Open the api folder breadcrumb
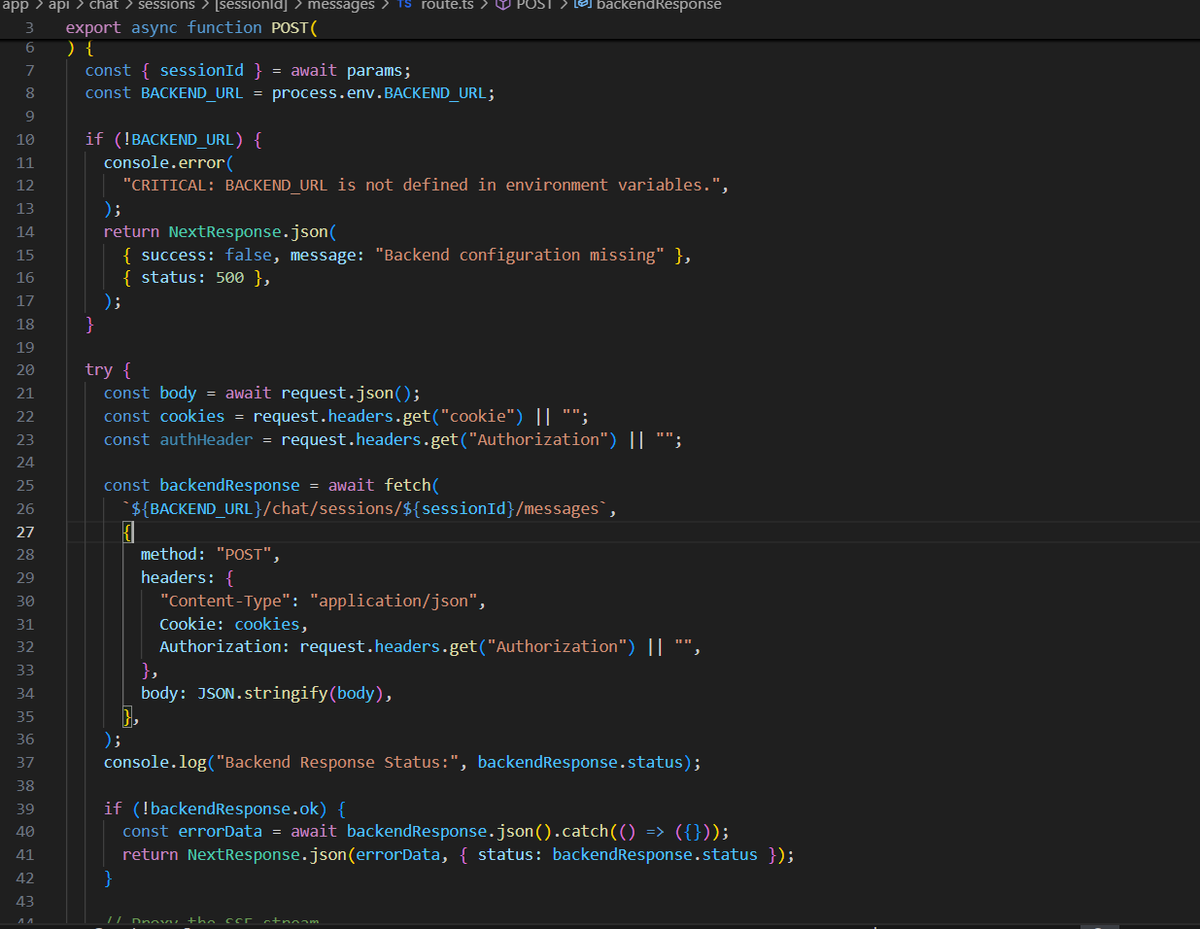The height and width of the screenshot is (929, 1200). 60,5
